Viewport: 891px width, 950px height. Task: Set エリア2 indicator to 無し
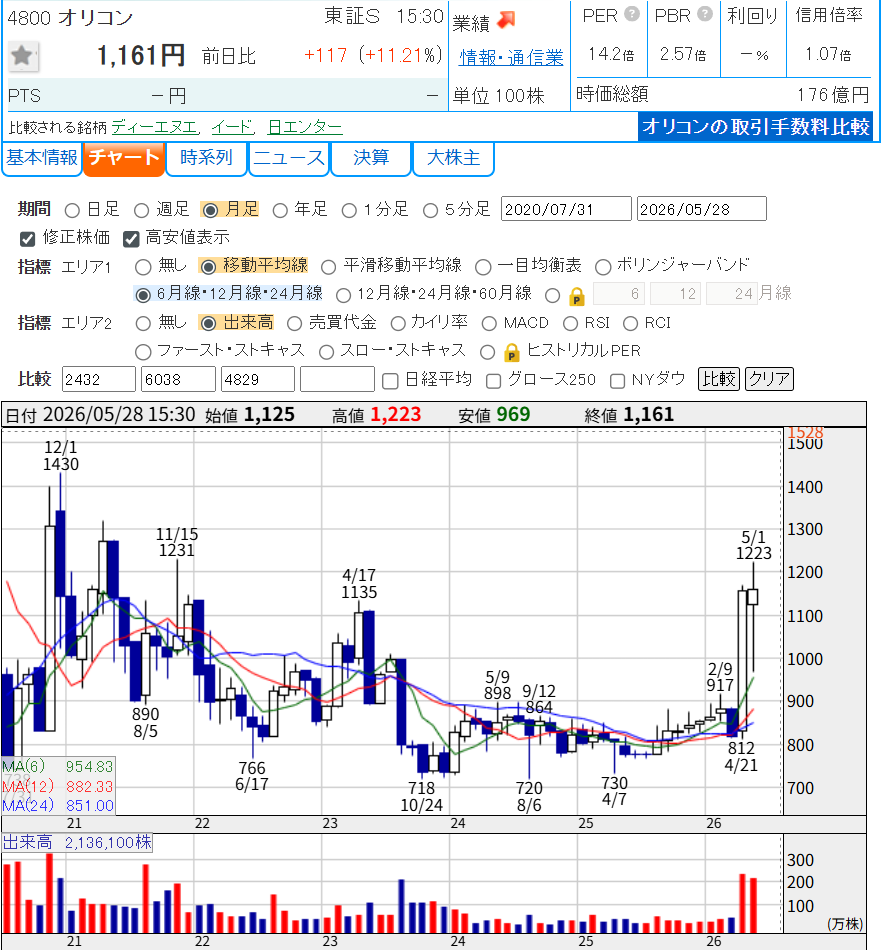coord(143,324)
